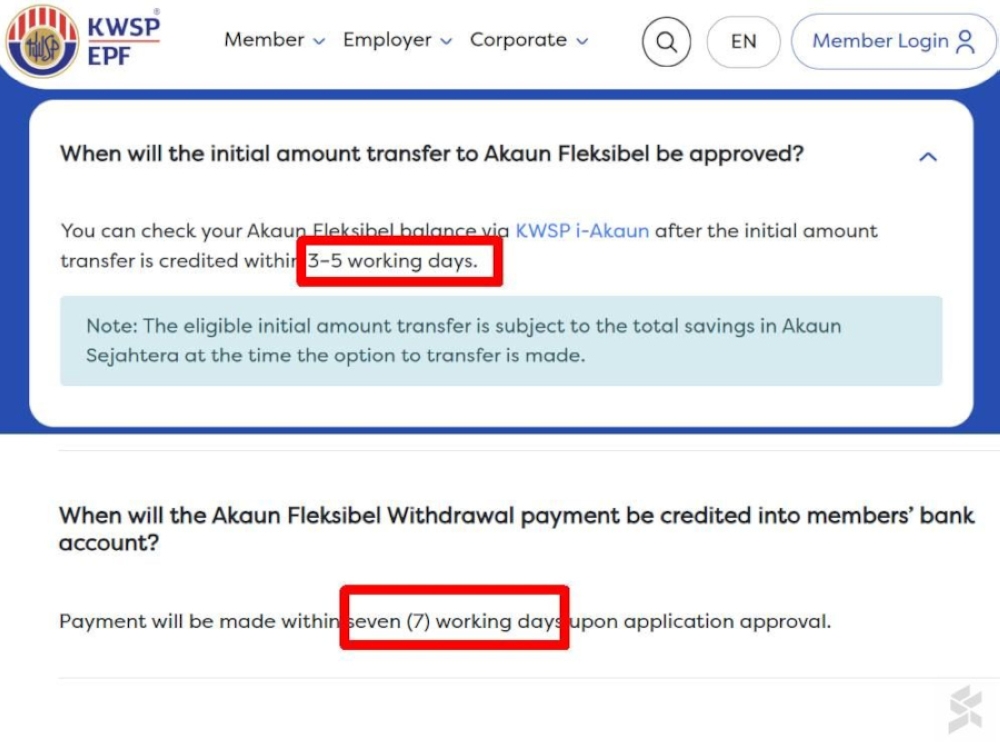Switch language using the EN button
This screenshot has width=1000, height=751.
[x=743, y=42]
